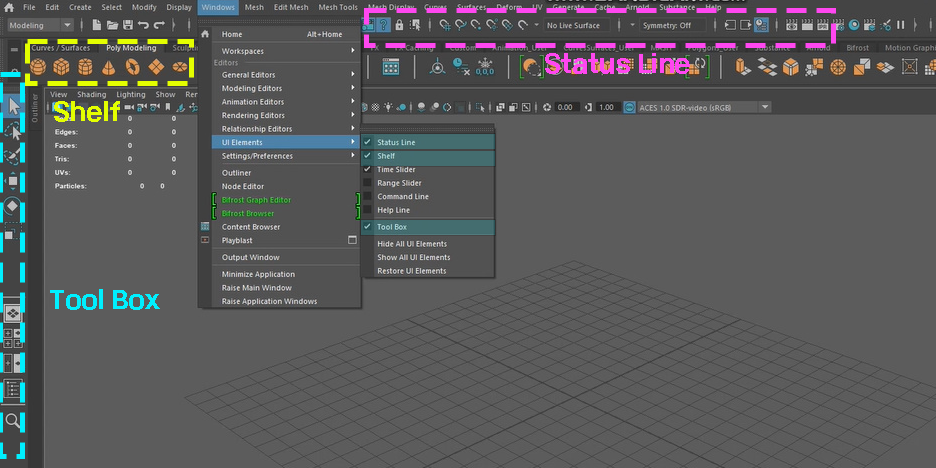Choose Restore UI Elements

coord(428,271)
